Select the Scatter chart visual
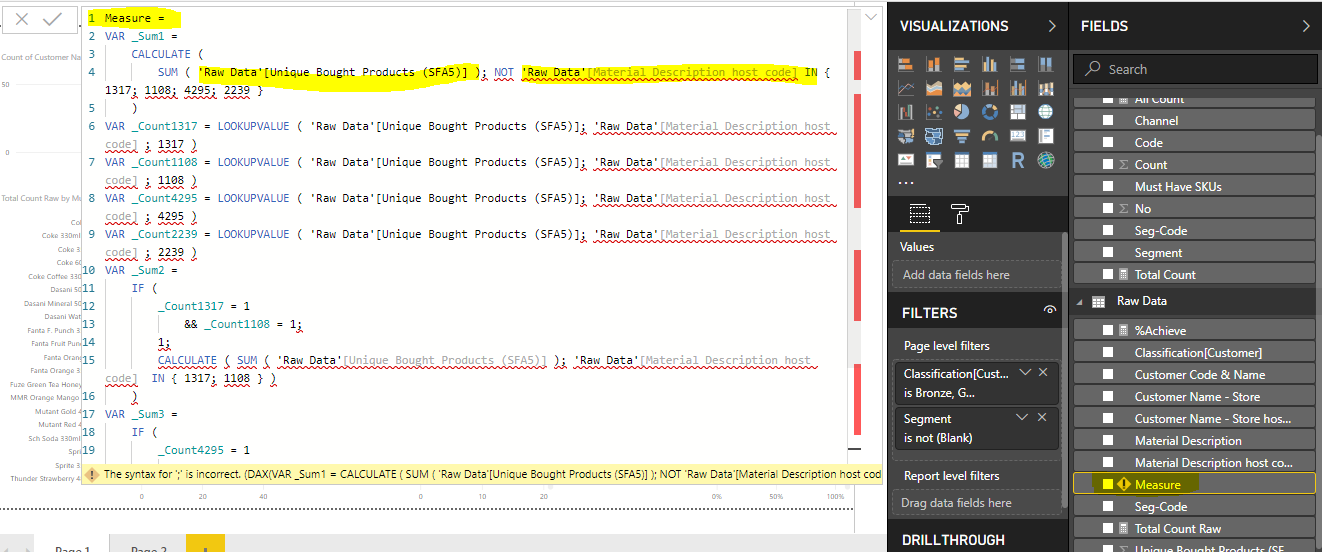Screen dimensions: 1322x552 934,112
